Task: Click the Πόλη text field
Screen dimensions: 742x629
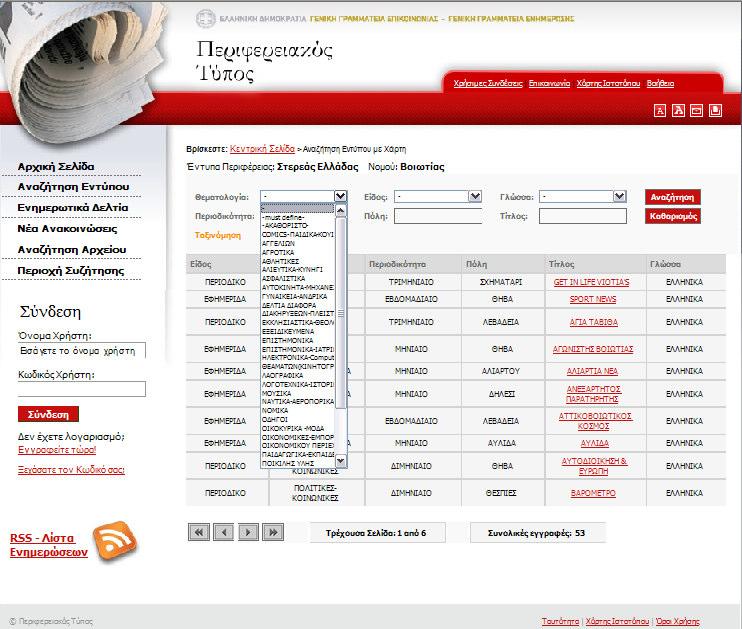Action: click(x=438, y=216)
